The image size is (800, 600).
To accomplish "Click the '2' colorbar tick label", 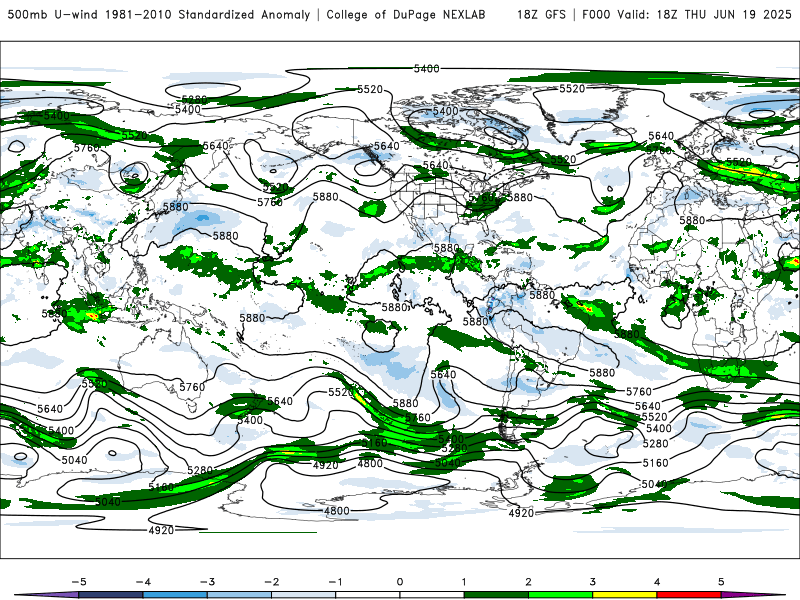I will [529, 582].
